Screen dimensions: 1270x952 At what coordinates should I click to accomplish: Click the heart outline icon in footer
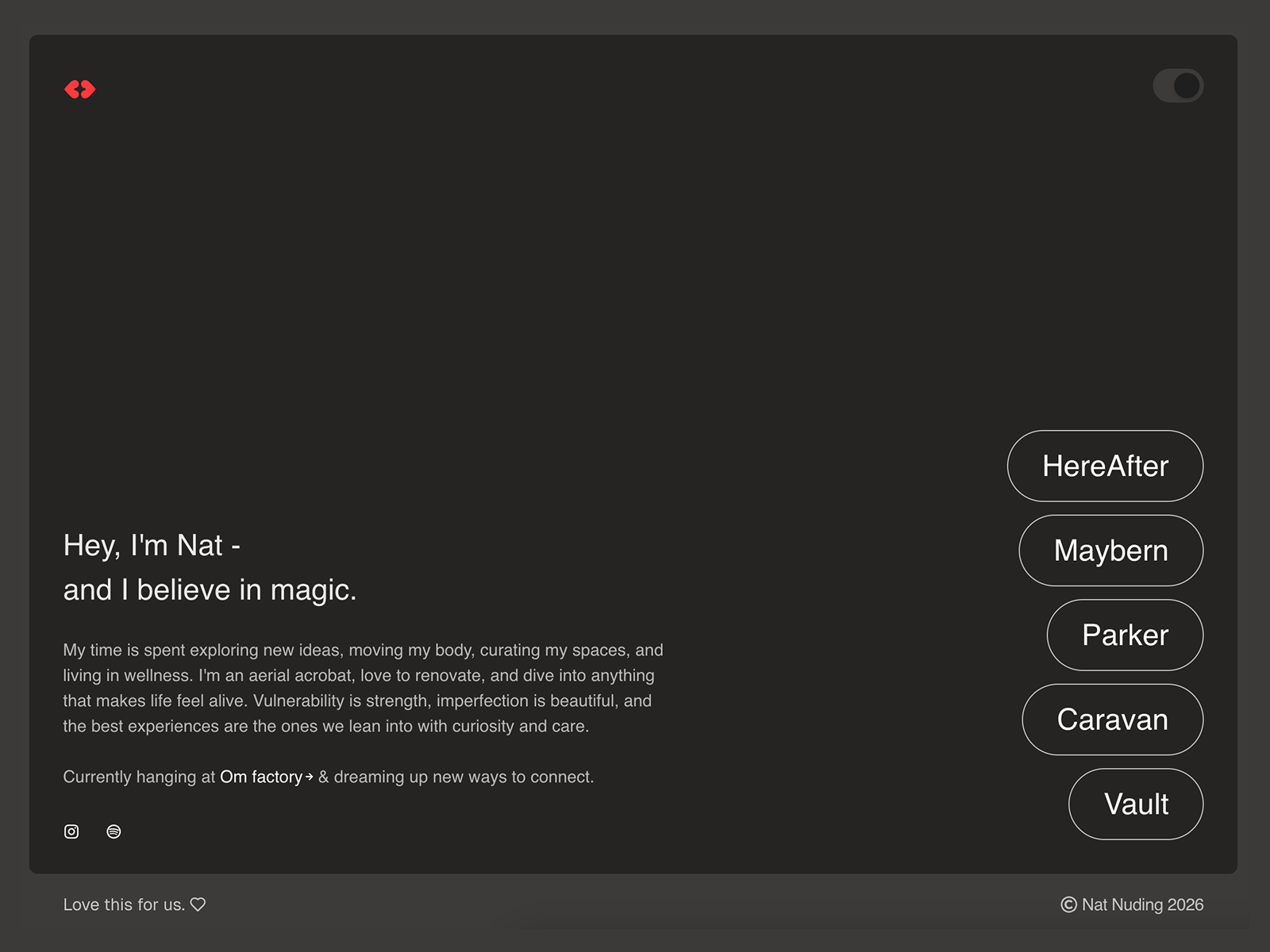tap(198, 904)
